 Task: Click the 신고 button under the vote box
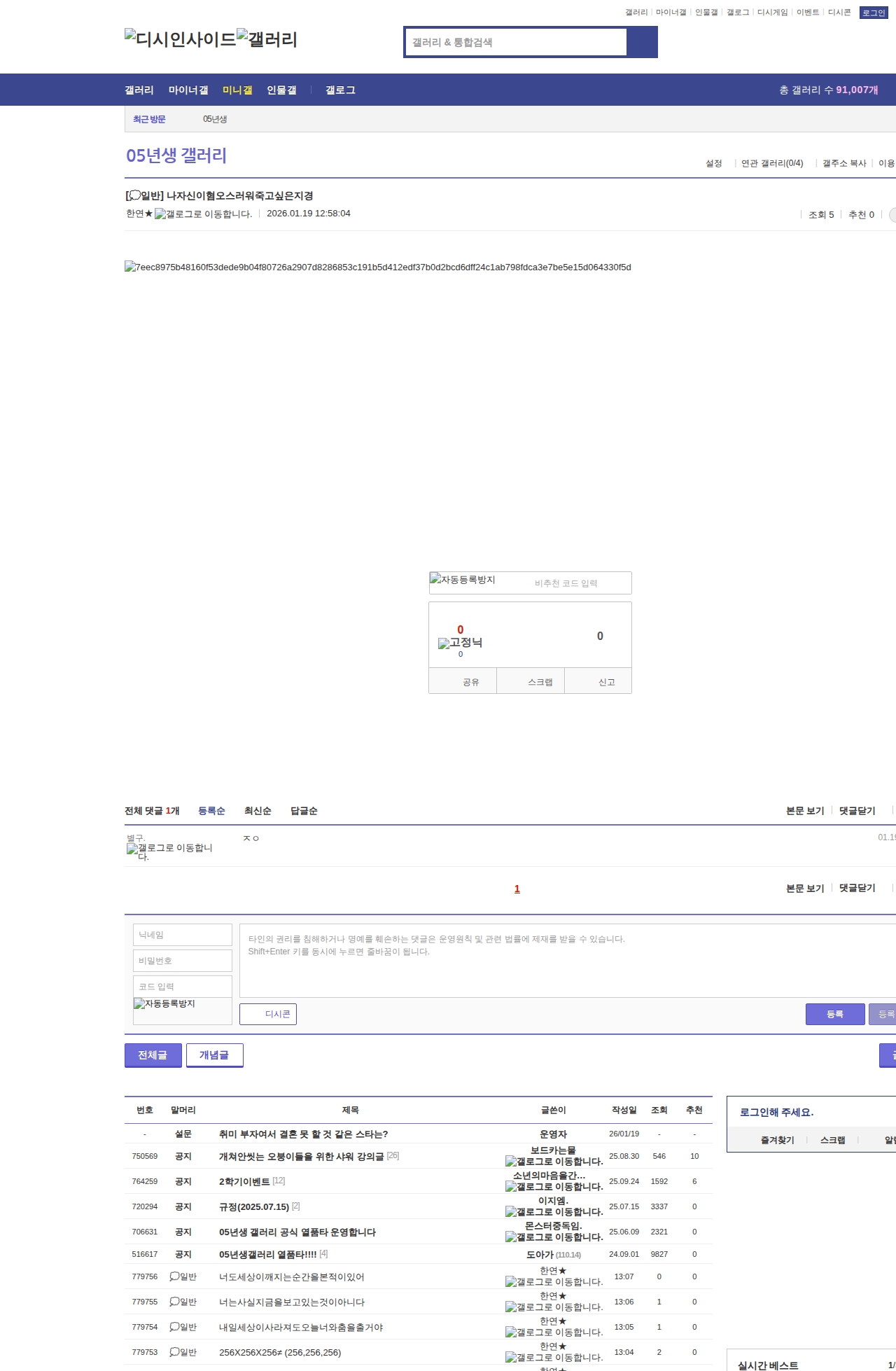[606, 682]
